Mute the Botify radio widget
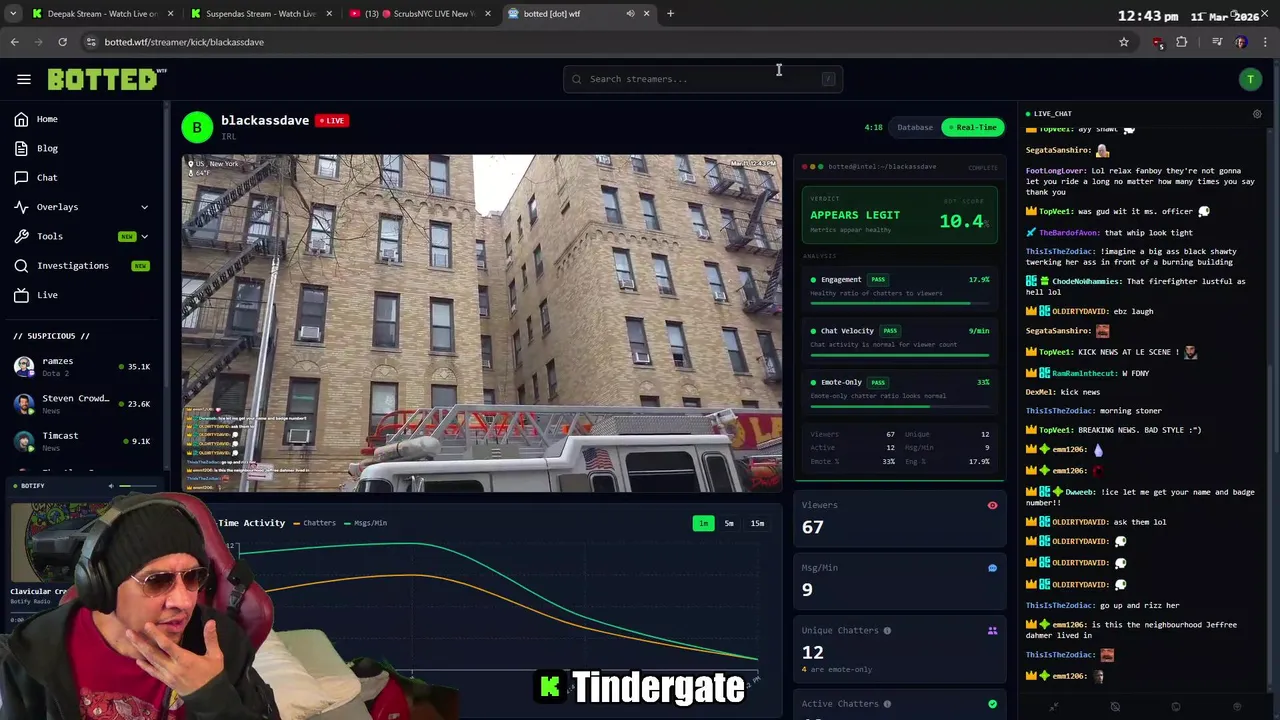Screen dimensions: 1280x720 (x=111, y=486)
